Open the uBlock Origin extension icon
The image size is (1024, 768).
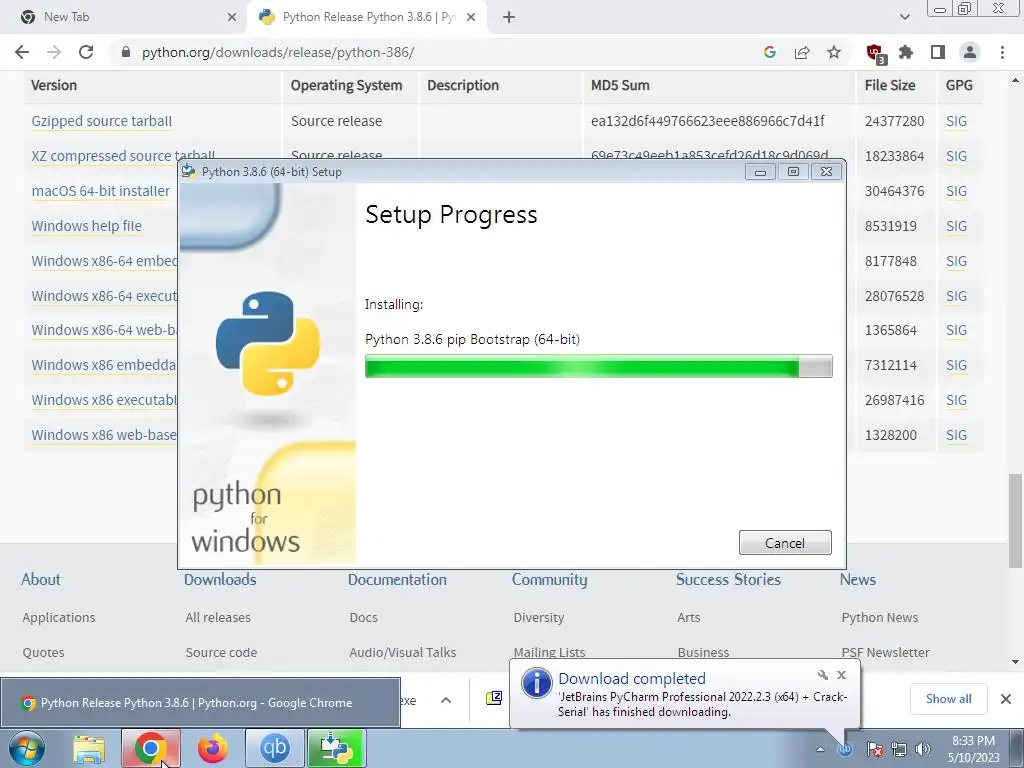(x=875, y=53)
